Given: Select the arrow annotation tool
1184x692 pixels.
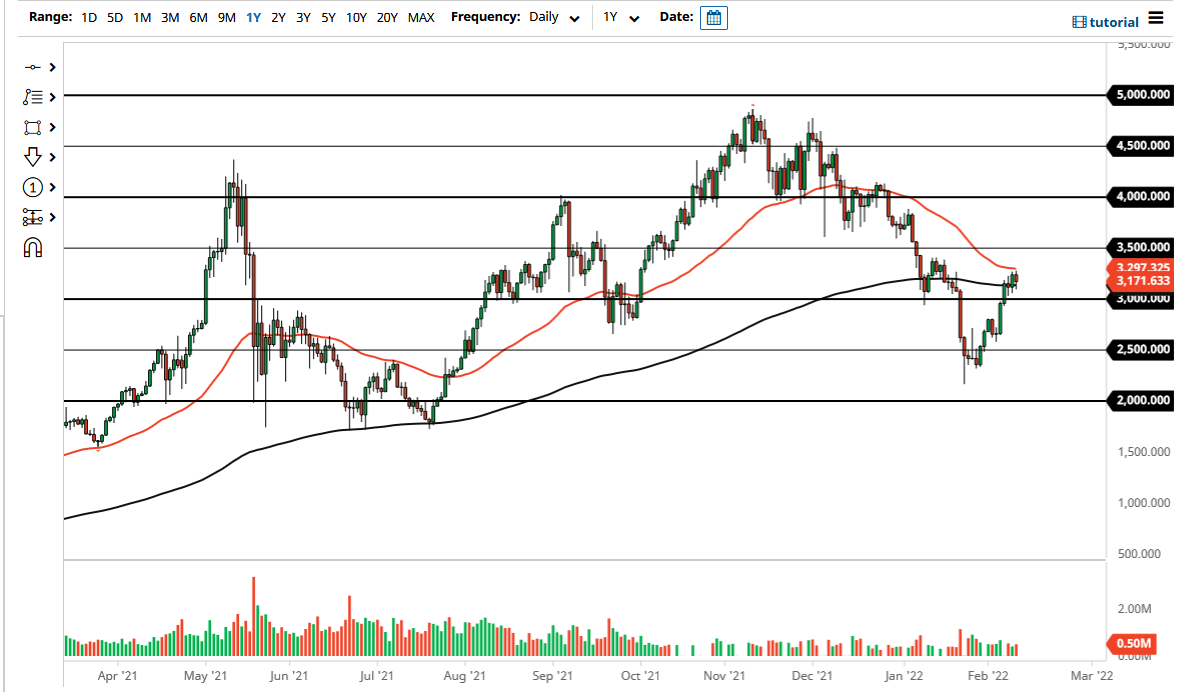Looking at the screenshot, I should coord(32,157).
